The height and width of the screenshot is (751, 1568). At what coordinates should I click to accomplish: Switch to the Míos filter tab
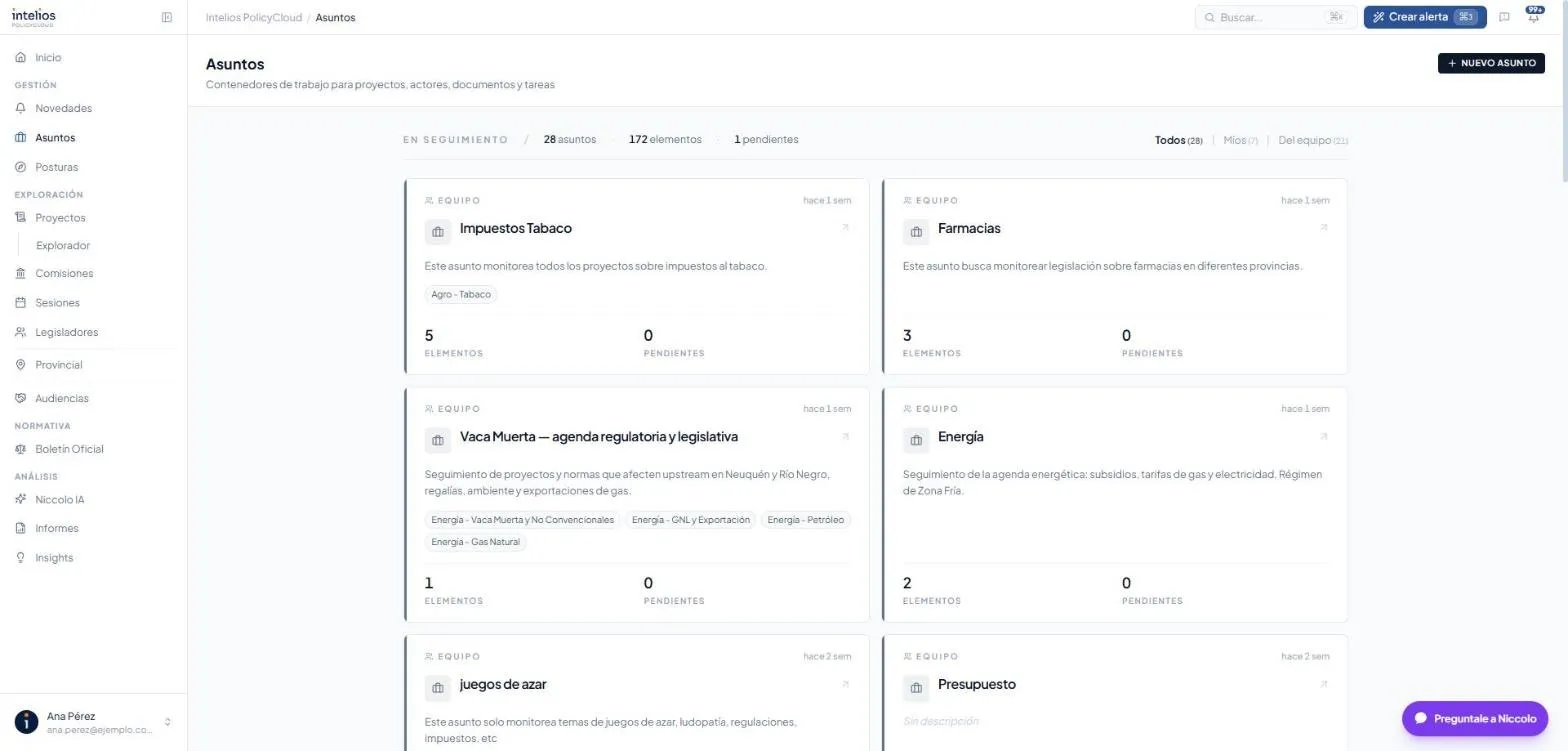pos(1241,140)
